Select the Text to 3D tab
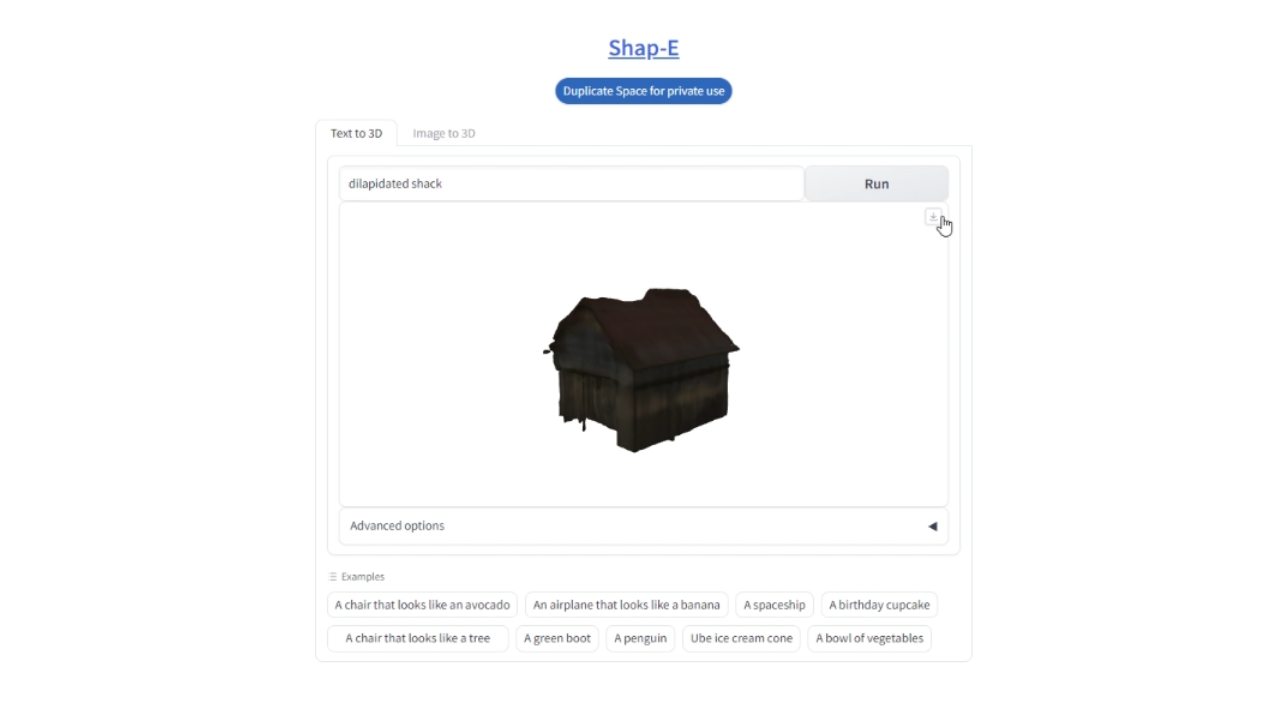 [x=356, y=133]
